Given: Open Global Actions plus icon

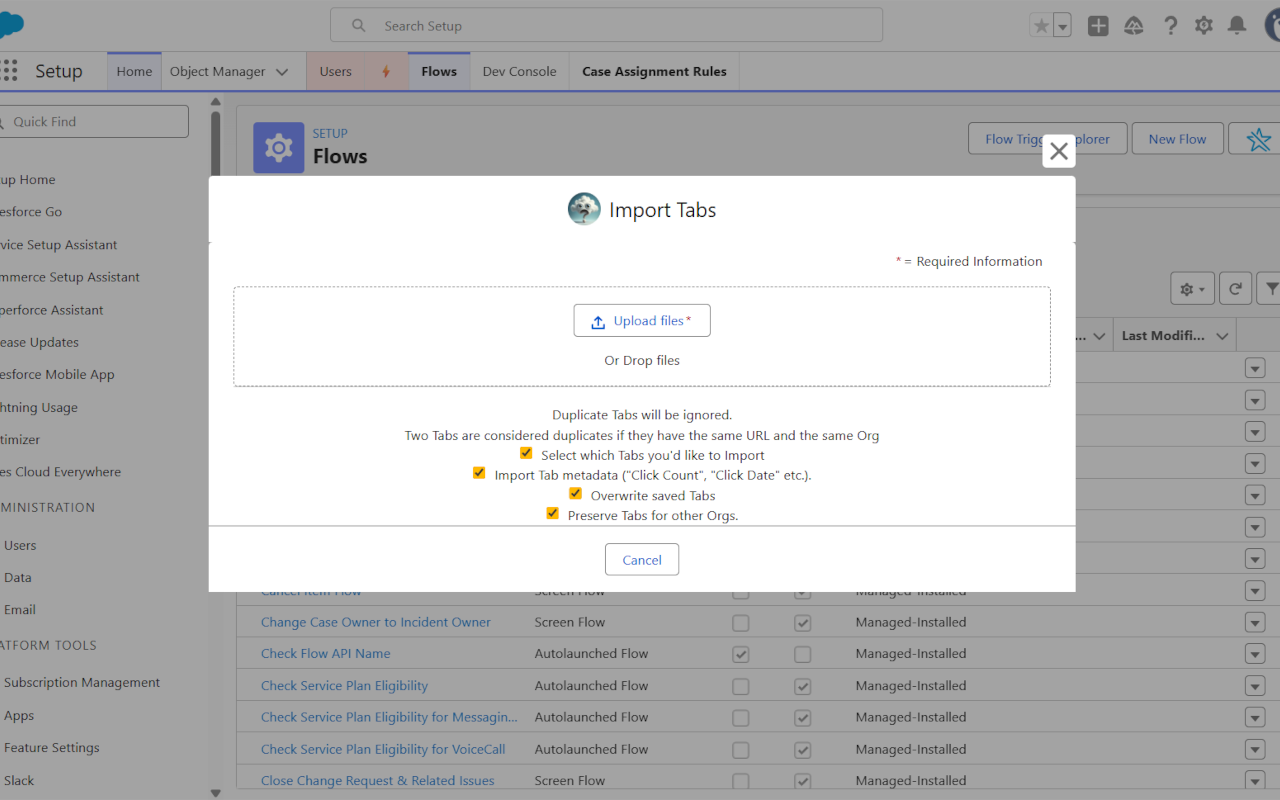Looking at the screenshot, I should click(x=1098, y=26).
